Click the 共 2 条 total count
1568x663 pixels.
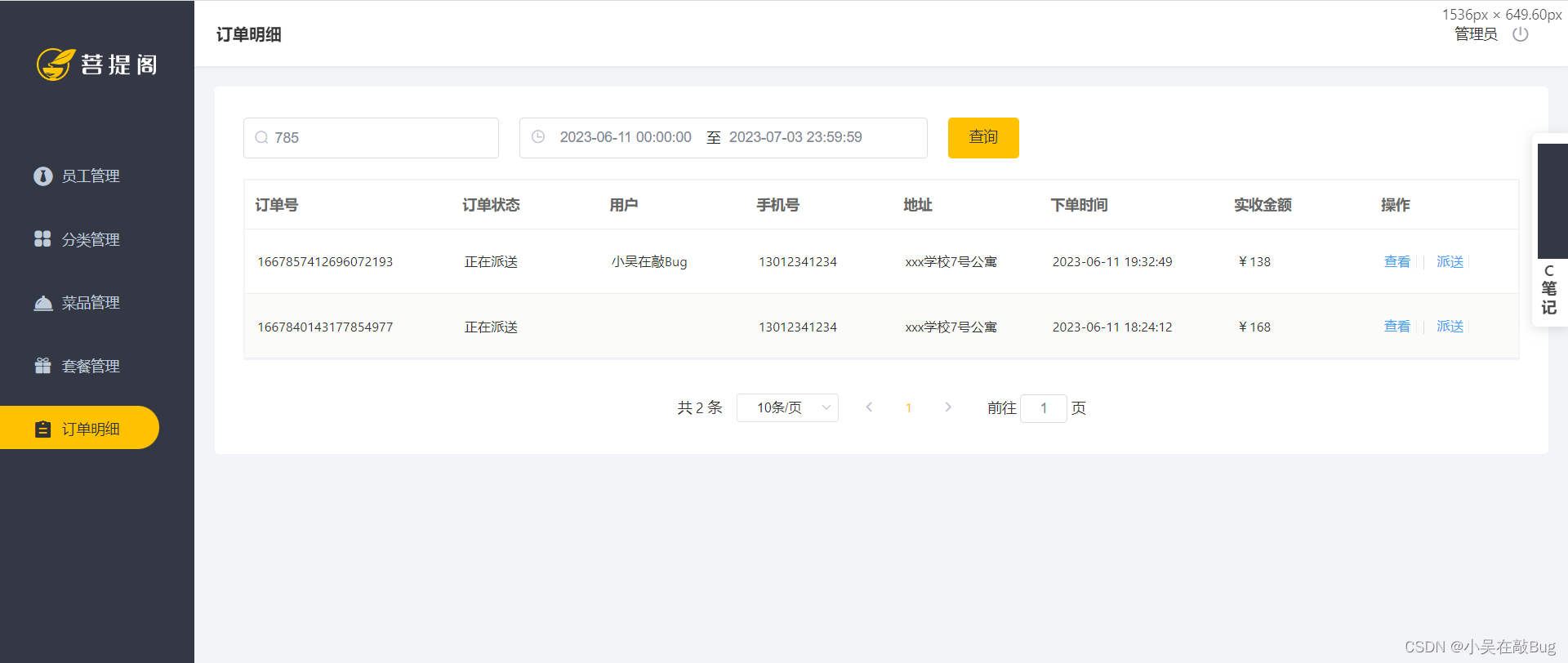pos(700,407)
